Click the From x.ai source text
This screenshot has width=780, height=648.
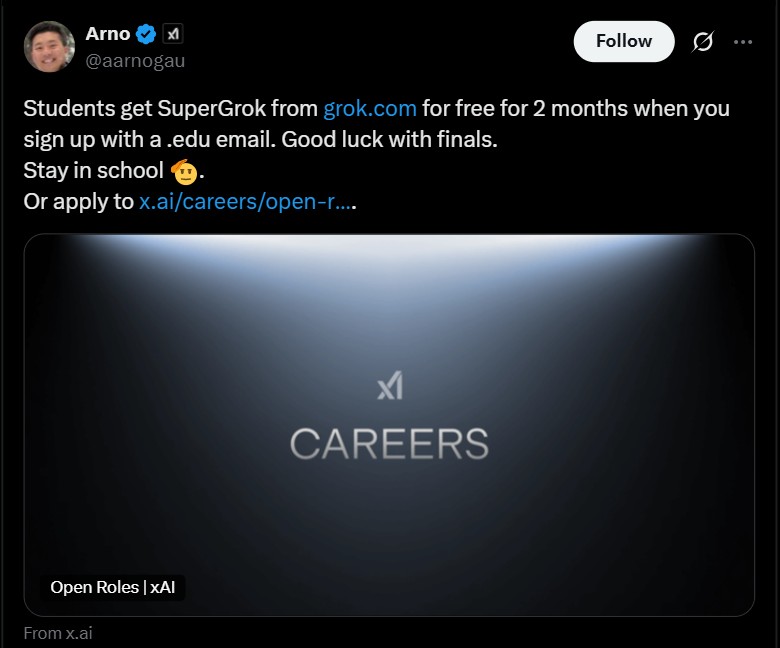pos(58,633)
